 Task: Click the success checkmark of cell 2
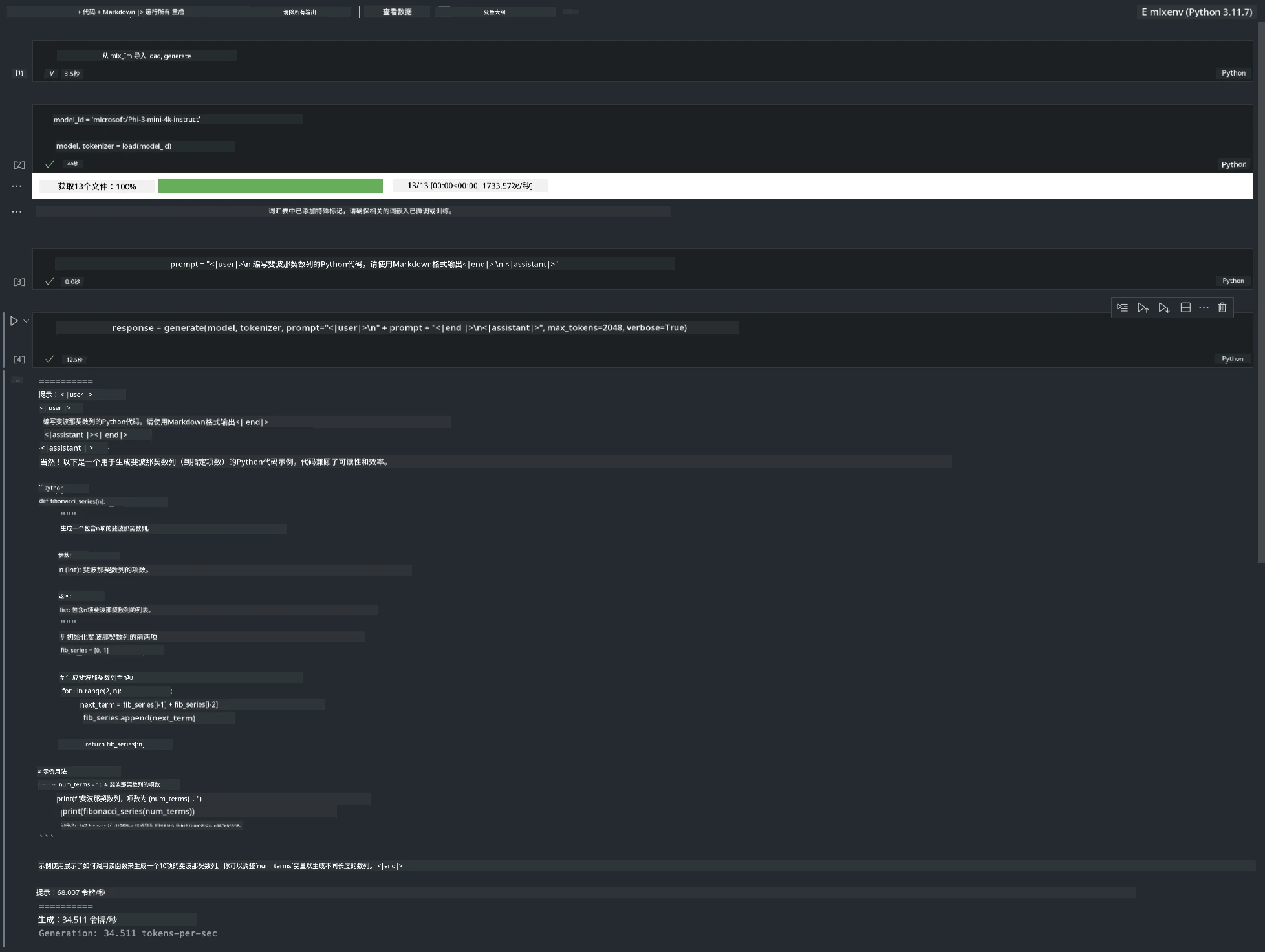point(49,164)
